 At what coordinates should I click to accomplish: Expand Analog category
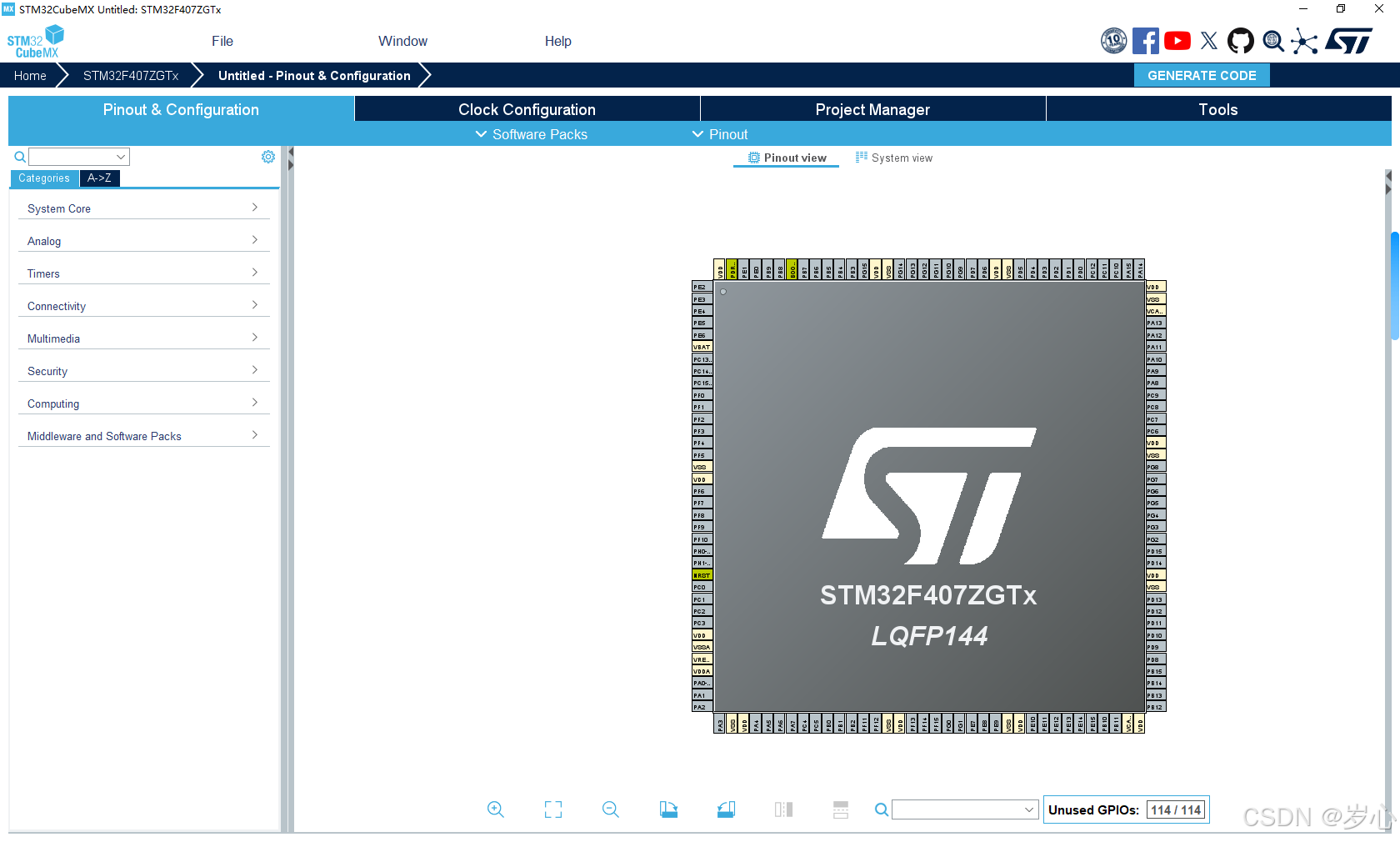143,241
